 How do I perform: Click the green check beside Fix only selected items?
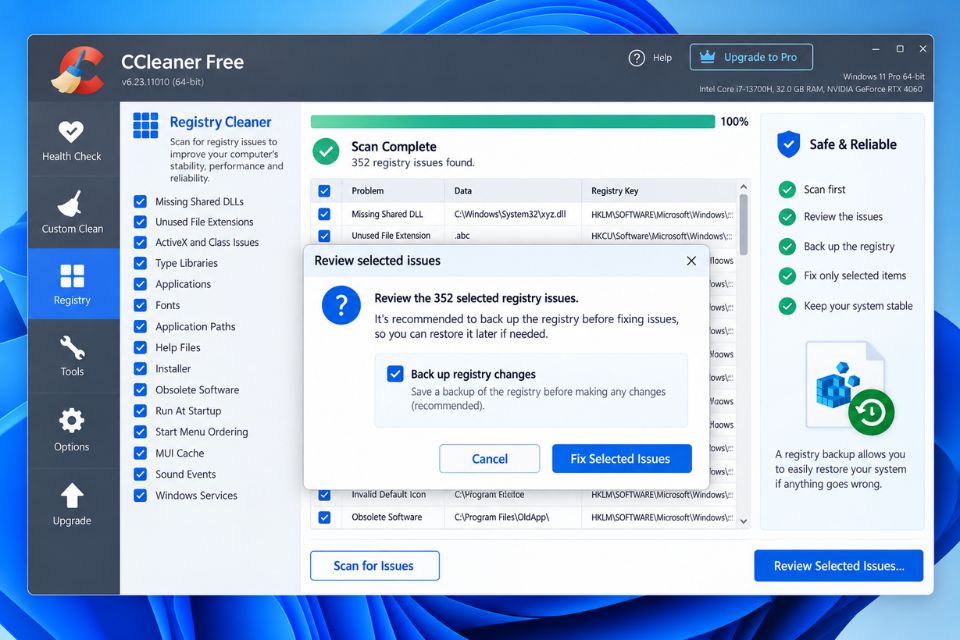(x=787, y=276)
